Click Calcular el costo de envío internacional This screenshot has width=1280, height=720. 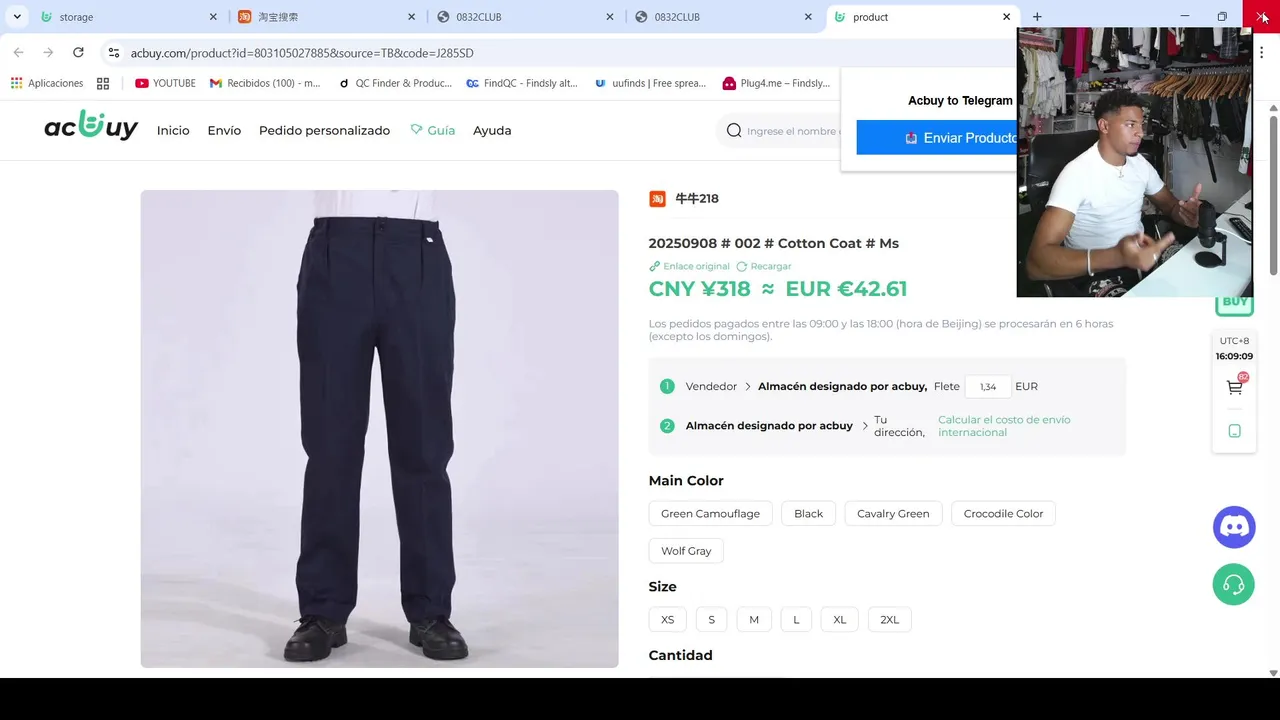1004,426
